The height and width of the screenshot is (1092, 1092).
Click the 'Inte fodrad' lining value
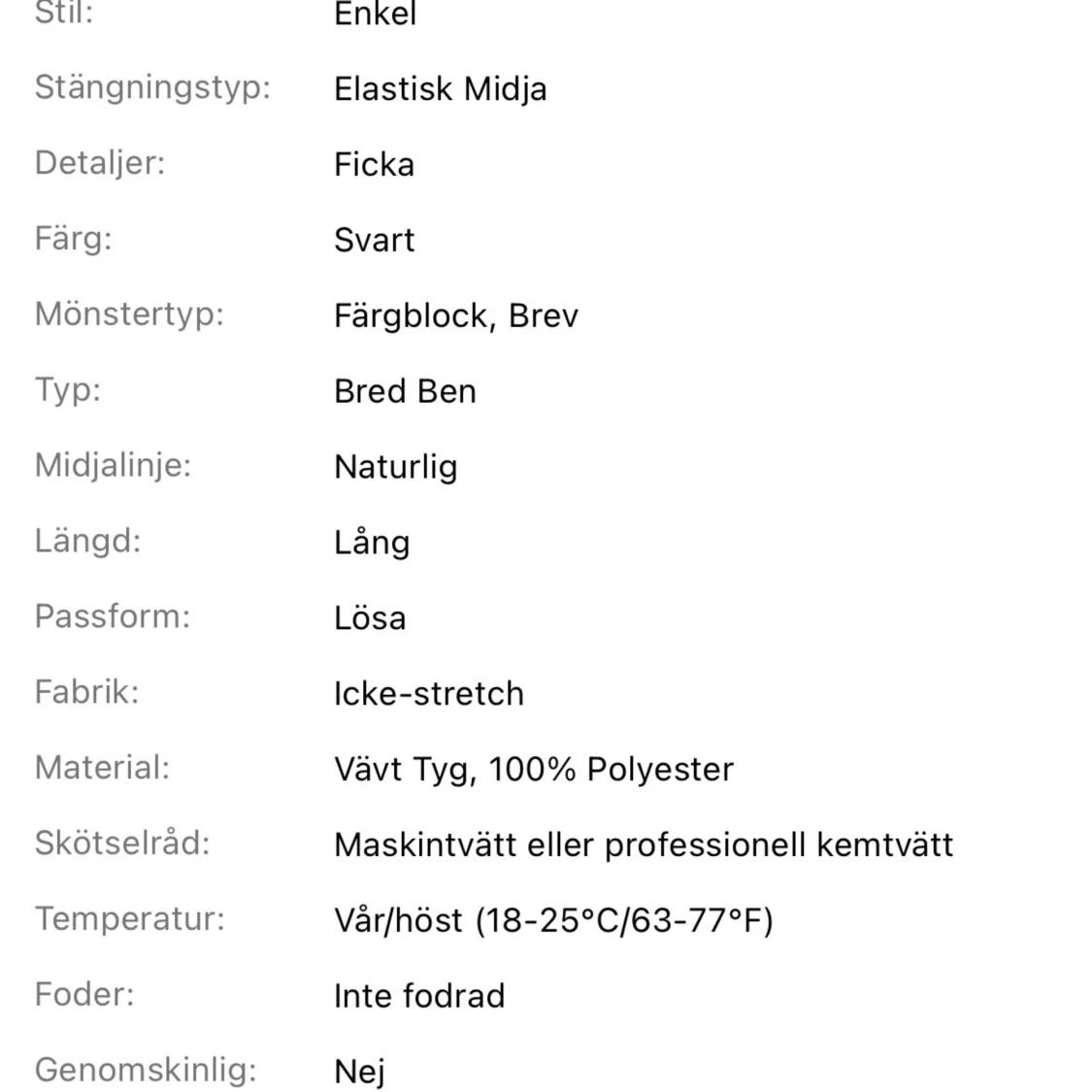pyautogui.click(x=419, y=997)
